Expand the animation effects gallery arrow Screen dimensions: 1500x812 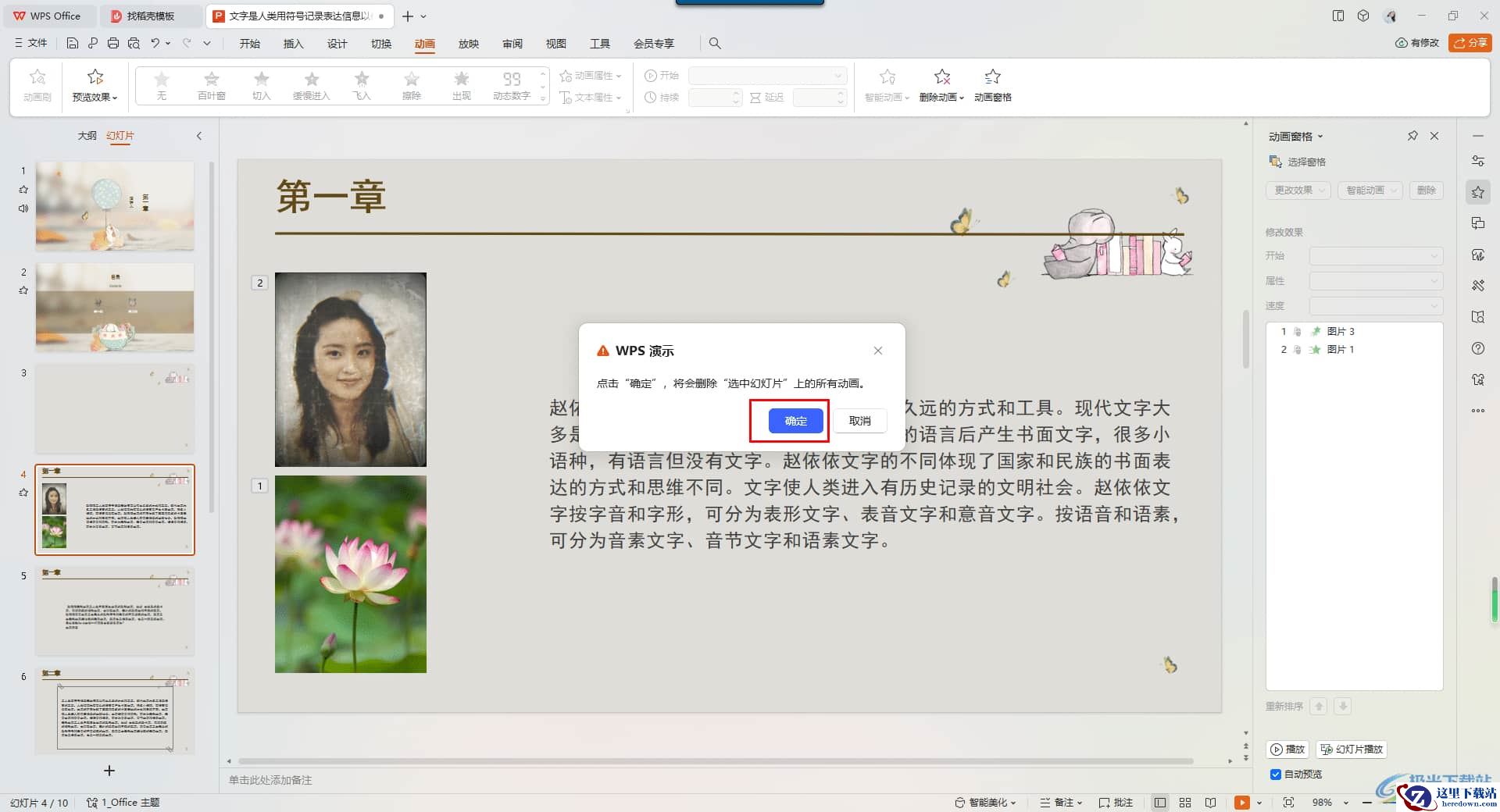(543, 98)
